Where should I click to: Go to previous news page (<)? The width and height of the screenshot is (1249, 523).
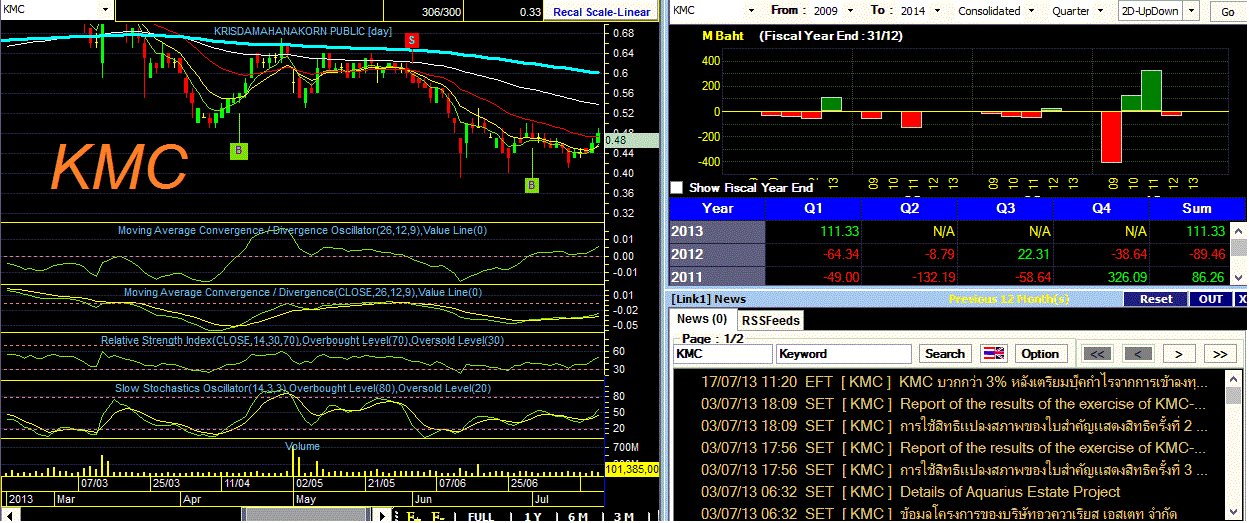[x=1137, y=353]
